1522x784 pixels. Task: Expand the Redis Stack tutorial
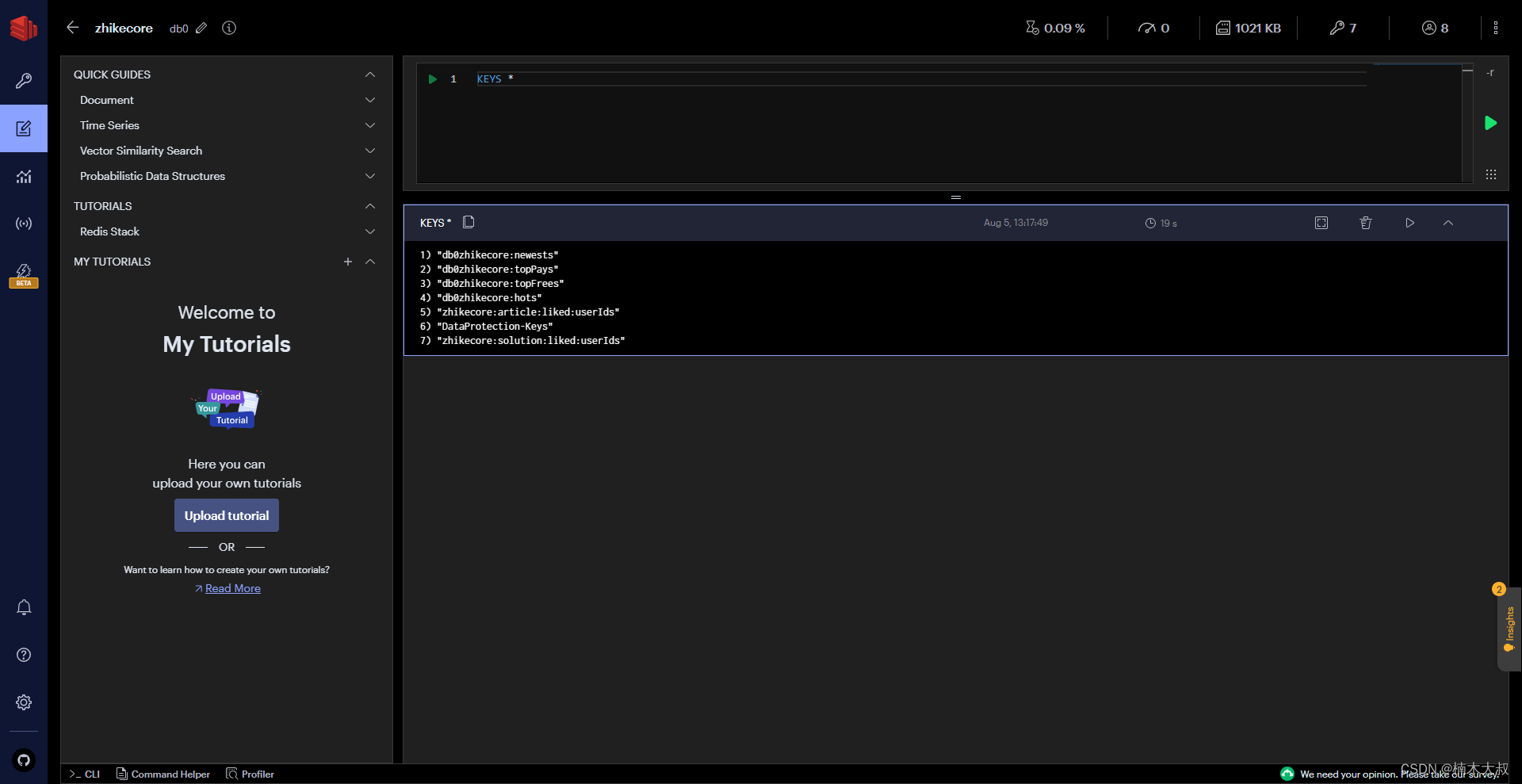pyautogui.click(x=370, y=231)
